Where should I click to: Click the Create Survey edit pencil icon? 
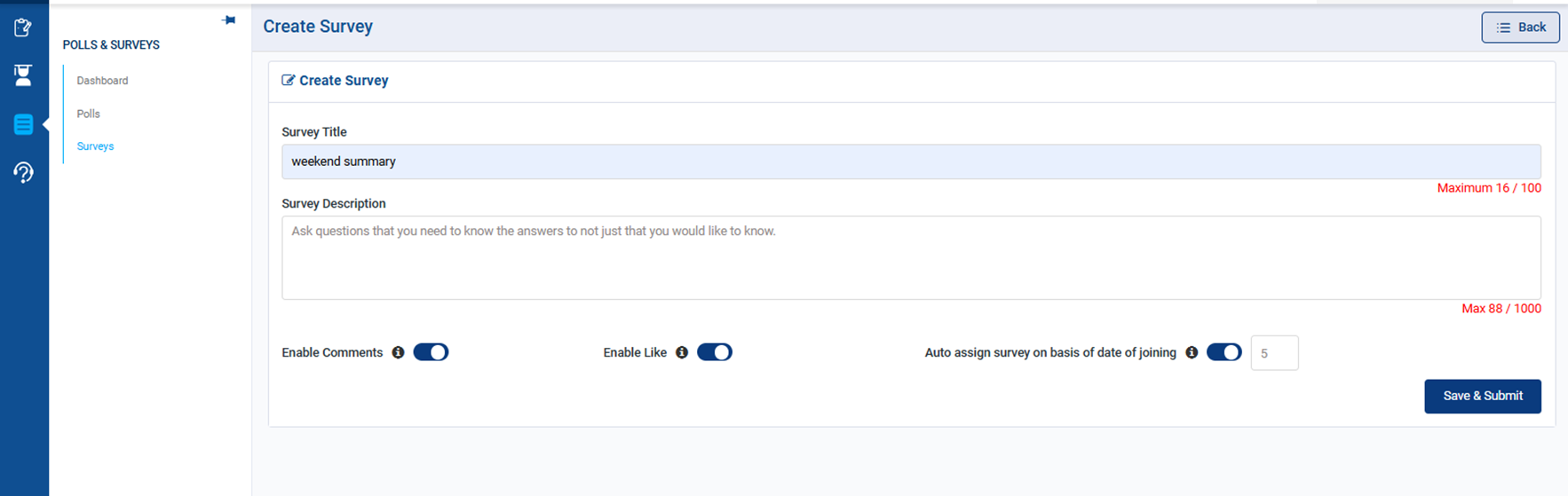288,80
